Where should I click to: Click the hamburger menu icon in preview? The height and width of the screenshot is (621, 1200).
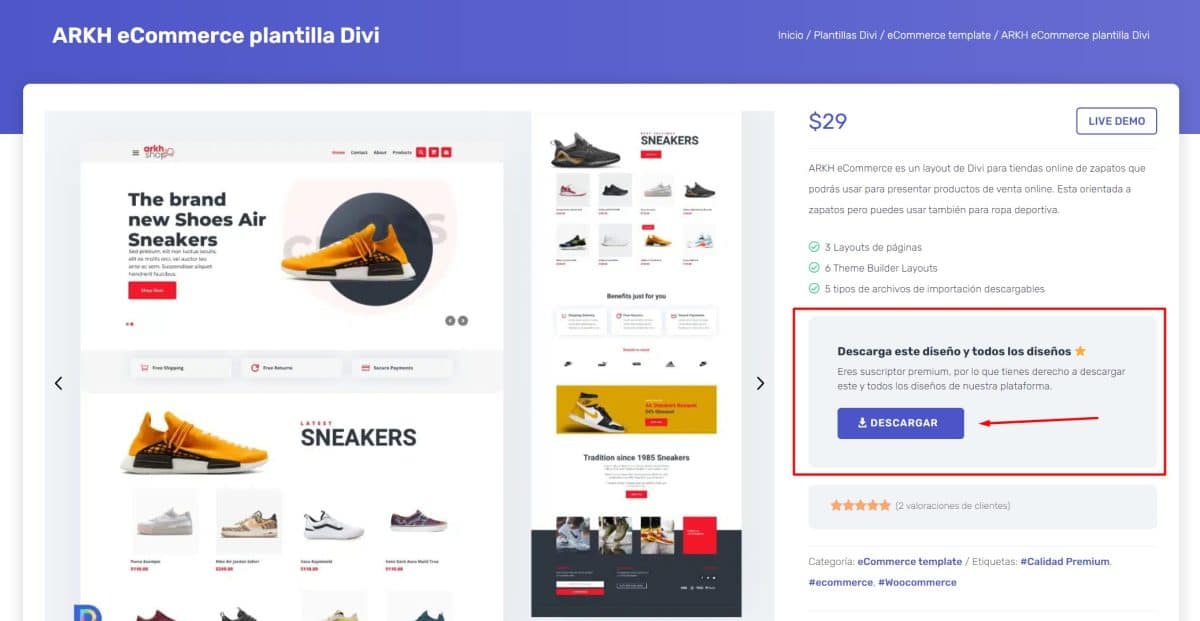(x=136, y=153)
